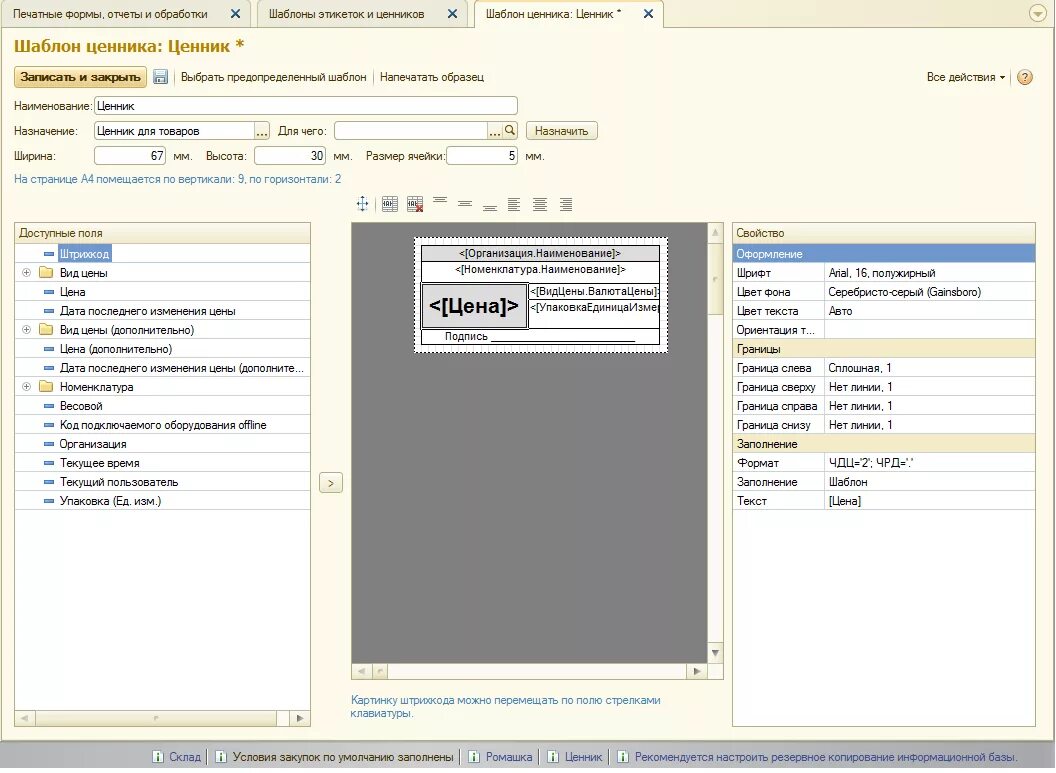Expand the Вид цены (дополнительно) node
The height and width of the screenshot is (773, 1056).
tap(26, 330)
